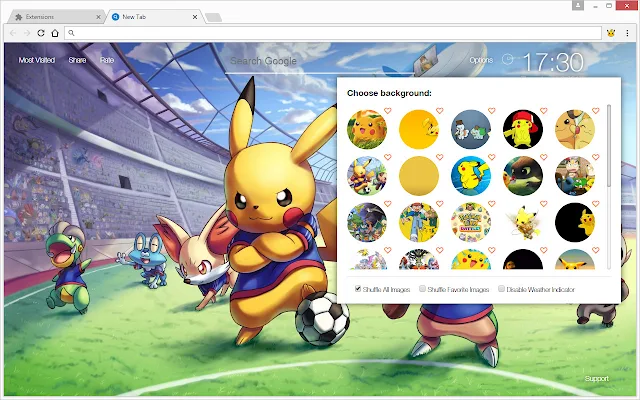Open the Most Visited menu
The width and height of the screenshot is (640, 400).
click(37, 60)
